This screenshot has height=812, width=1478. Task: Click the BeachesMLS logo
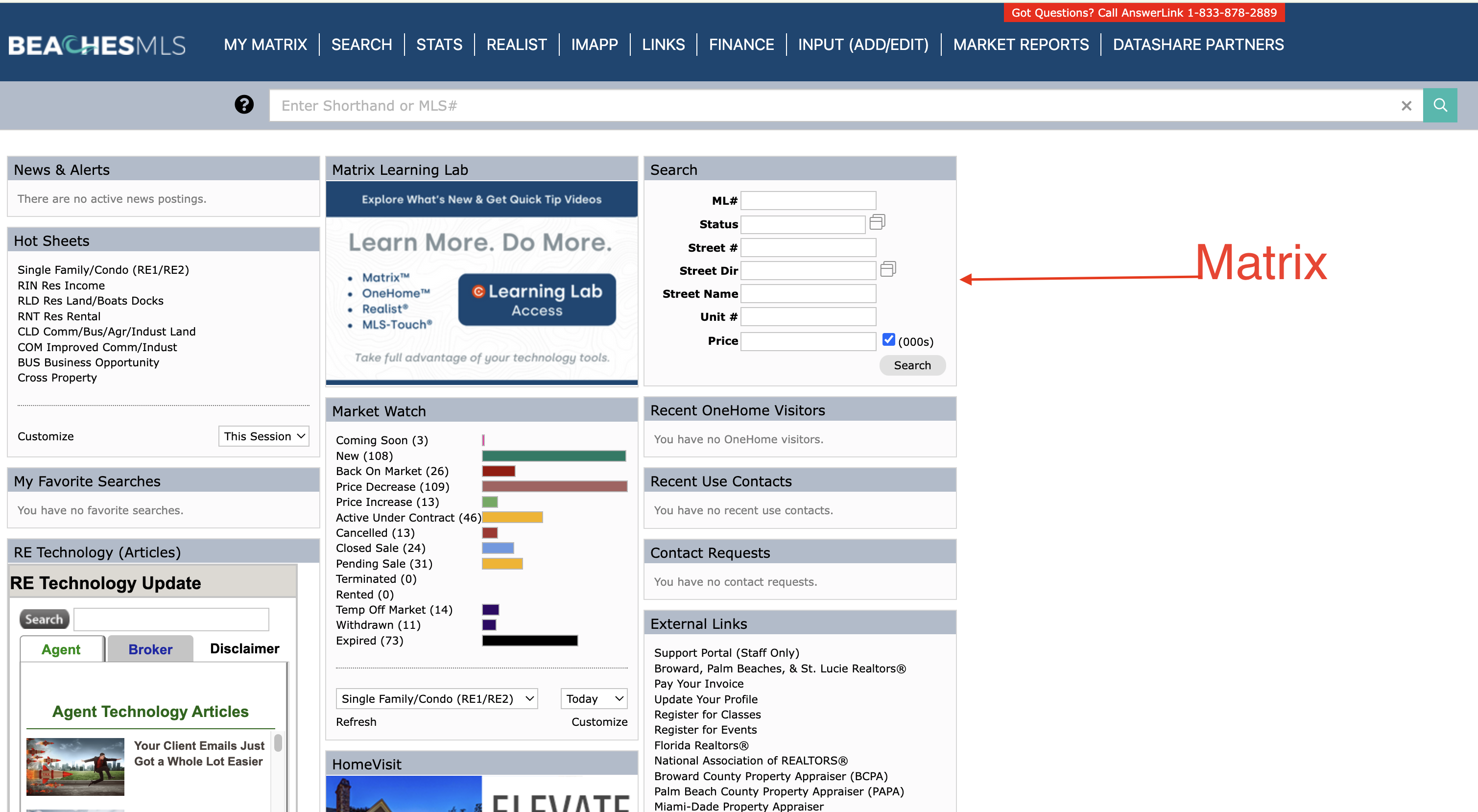tap(97, 46)
